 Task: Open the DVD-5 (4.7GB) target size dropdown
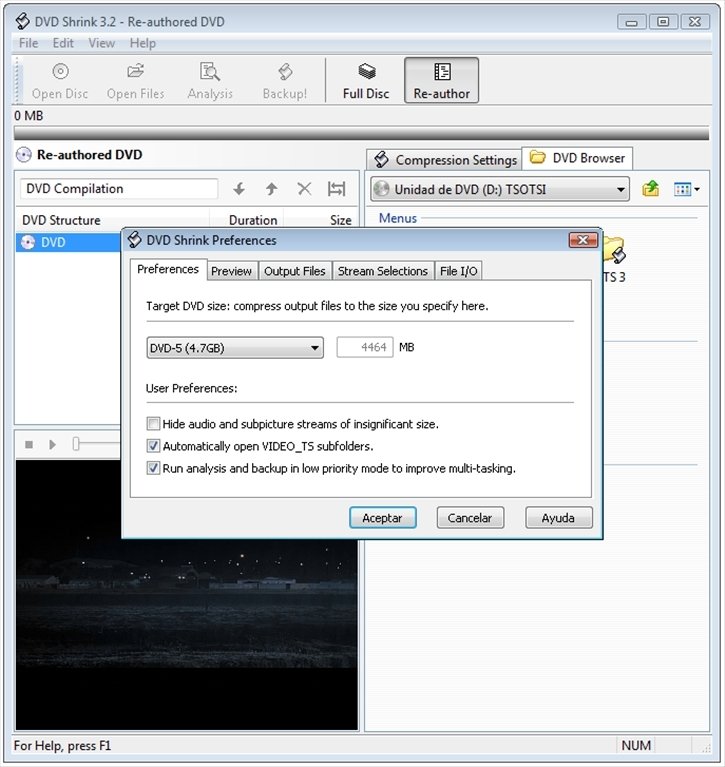pyautogui.click(x=235, y=348)
